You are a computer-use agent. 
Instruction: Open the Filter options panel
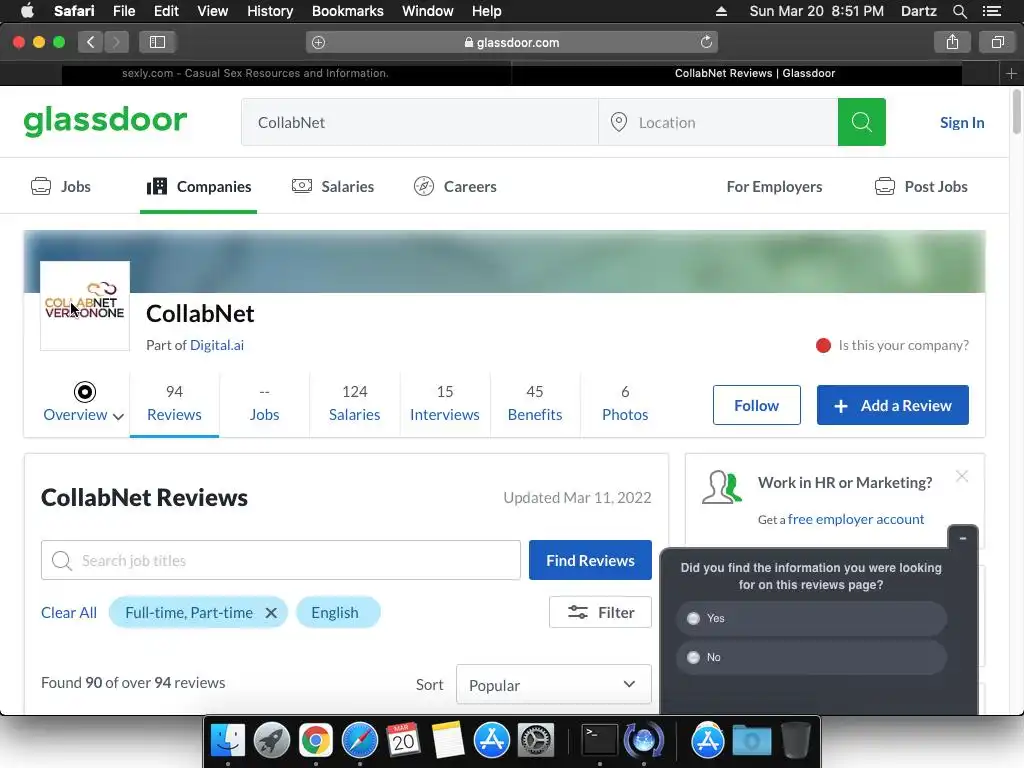(600, 613)
